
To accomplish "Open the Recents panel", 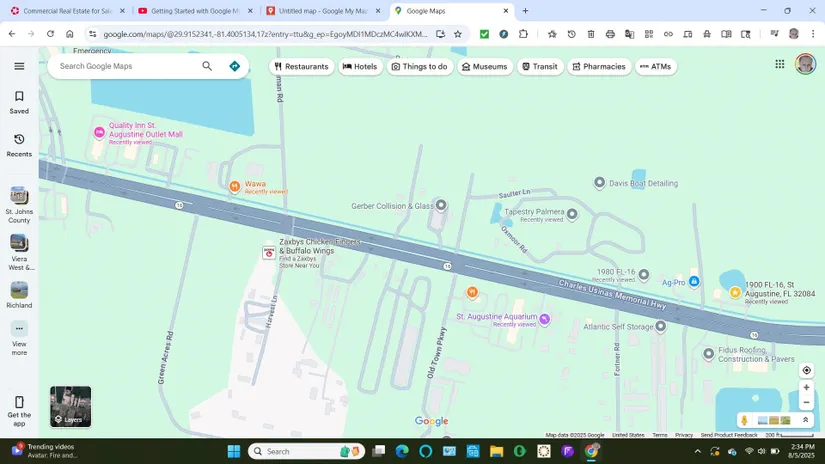I will 19,145.
